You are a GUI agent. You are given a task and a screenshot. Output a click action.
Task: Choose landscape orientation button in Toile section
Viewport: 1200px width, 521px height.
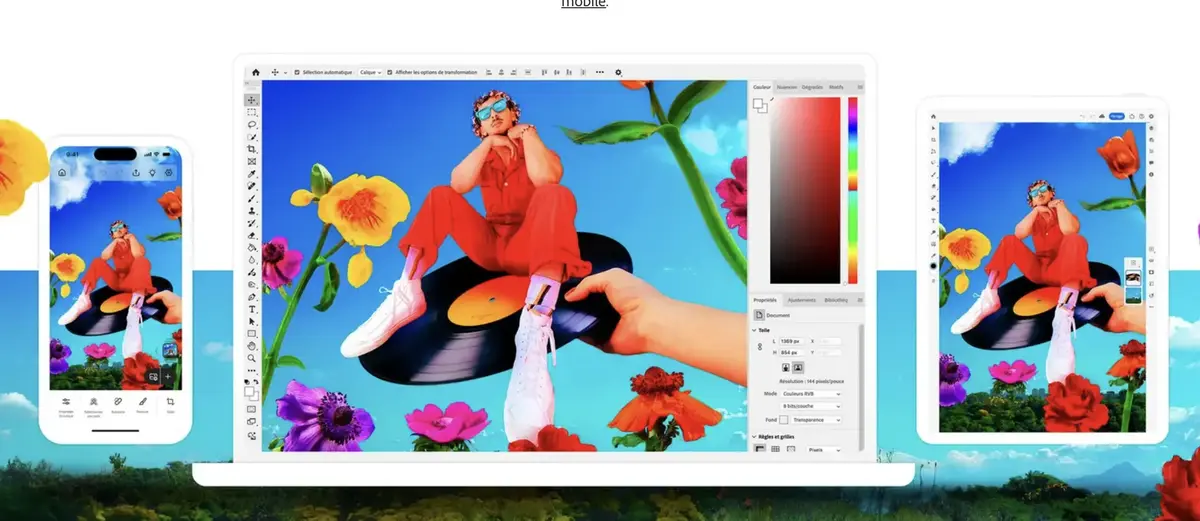tap(798, 367)
